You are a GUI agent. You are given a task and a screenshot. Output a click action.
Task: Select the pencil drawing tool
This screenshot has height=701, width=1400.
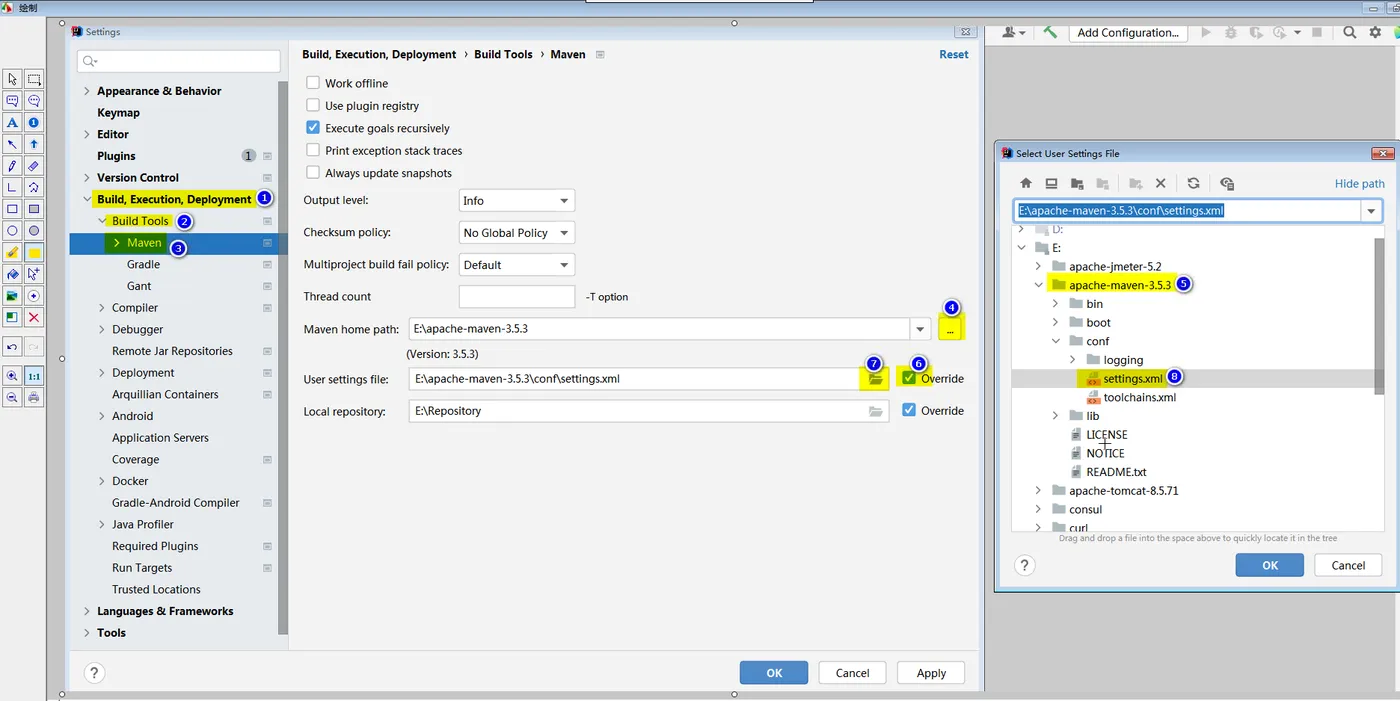(x=12, y=166)
